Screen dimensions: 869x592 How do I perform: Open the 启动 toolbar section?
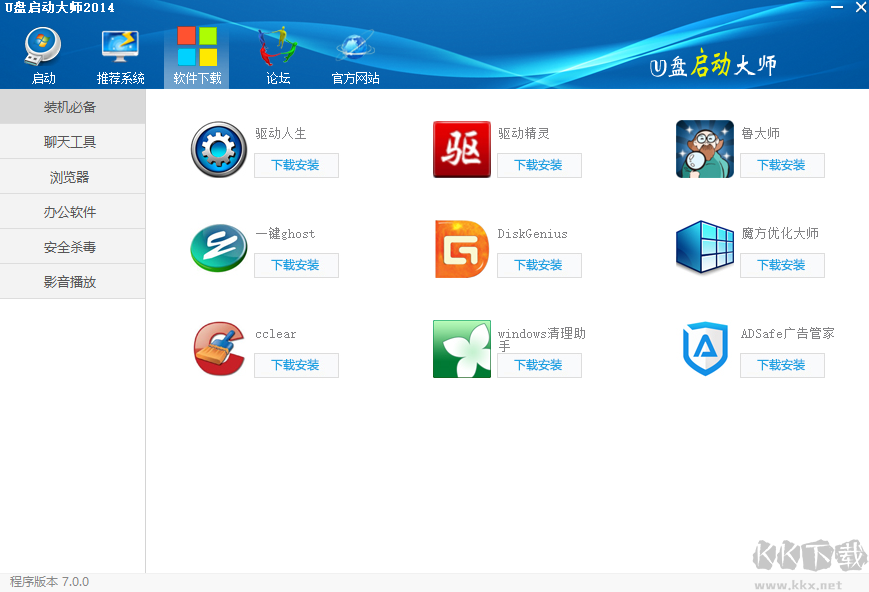tap(43, 56)
